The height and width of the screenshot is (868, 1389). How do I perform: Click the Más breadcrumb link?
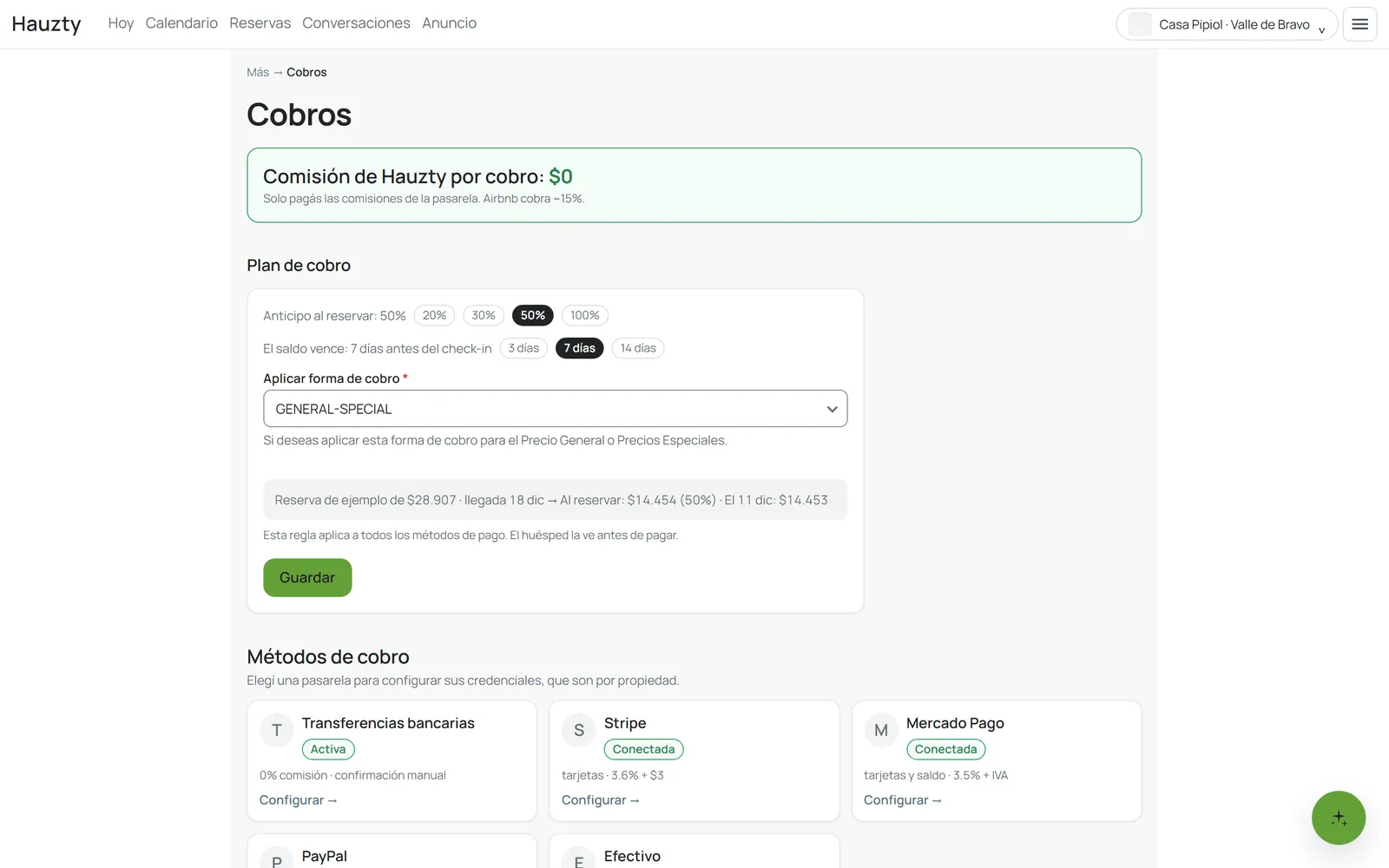tap(258, 72)
